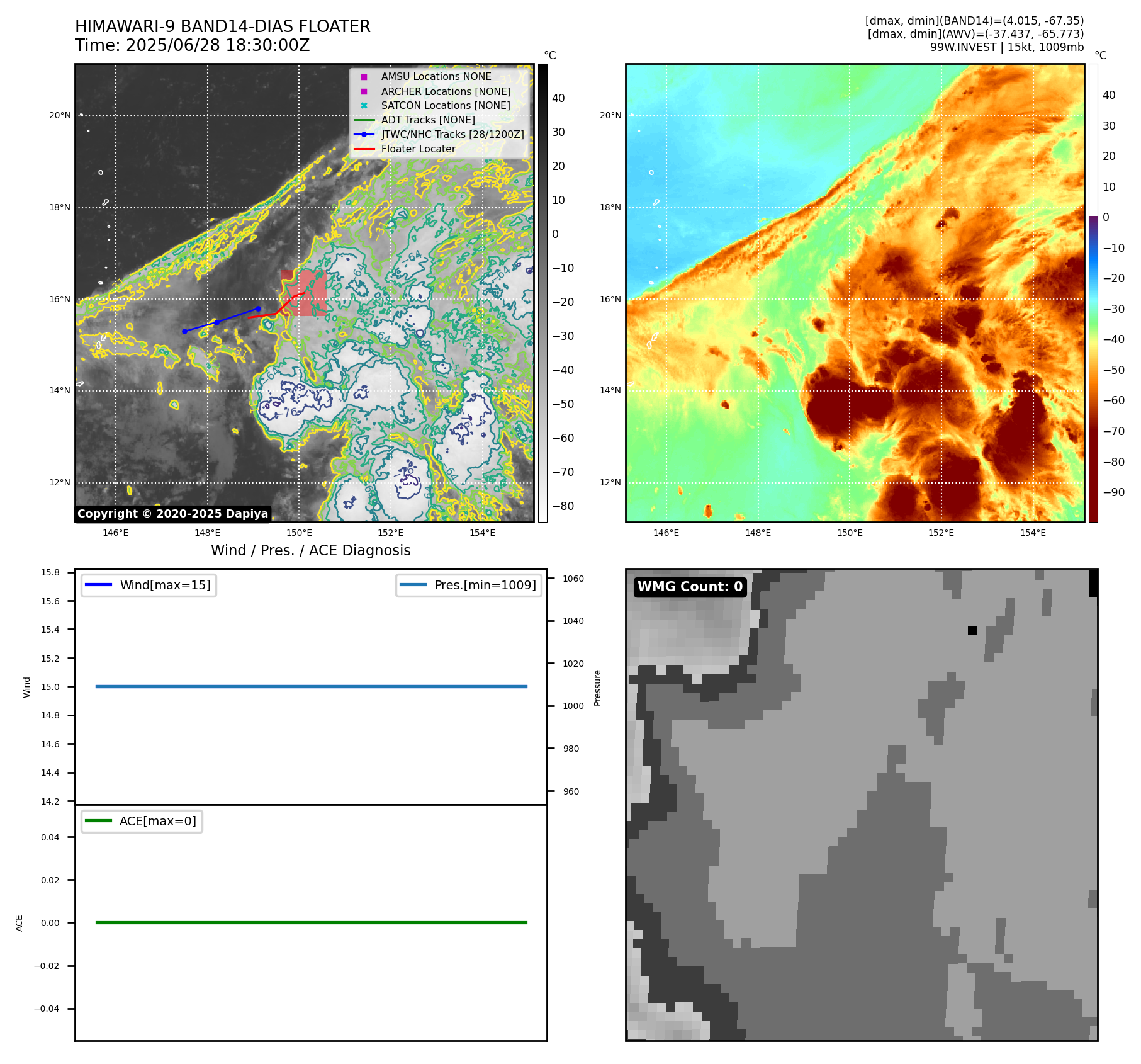This screenshot has height=1064, width=1141.
Task: Click the ACE y-axis label
Action: (19, 923)
